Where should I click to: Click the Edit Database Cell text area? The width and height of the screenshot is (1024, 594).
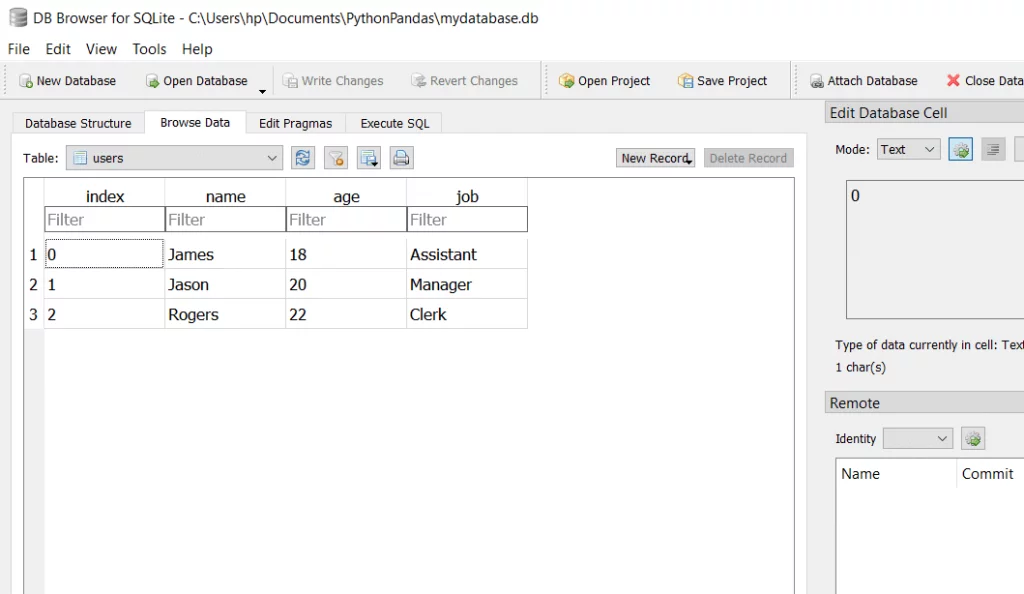pyautogui.click(x=935, y=249)
